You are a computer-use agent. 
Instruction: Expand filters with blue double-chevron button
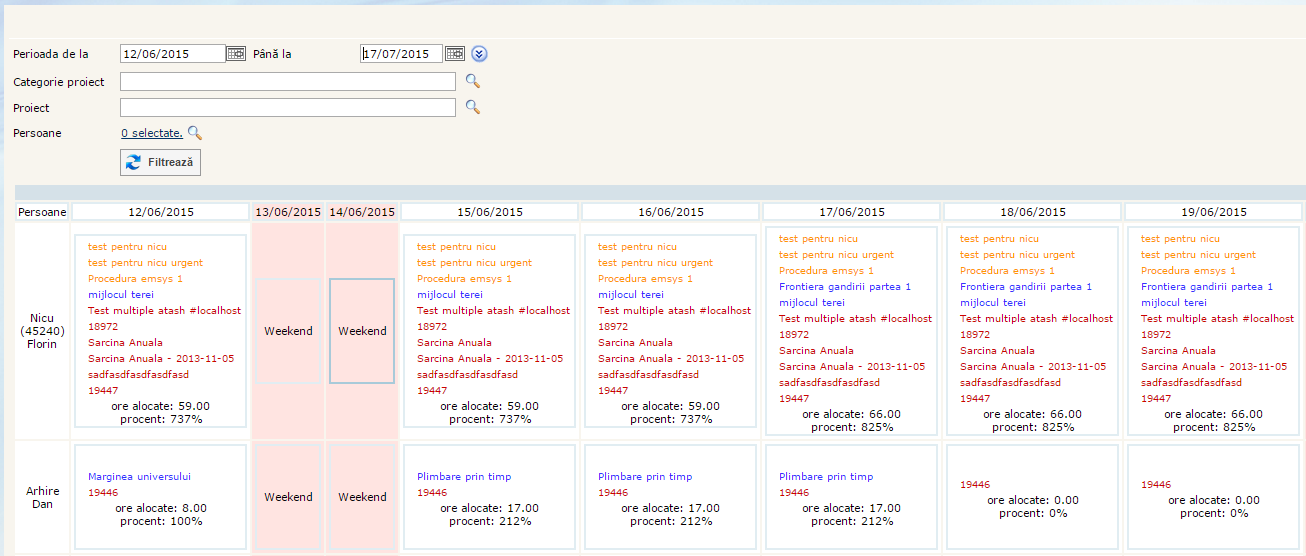point(480,54)
